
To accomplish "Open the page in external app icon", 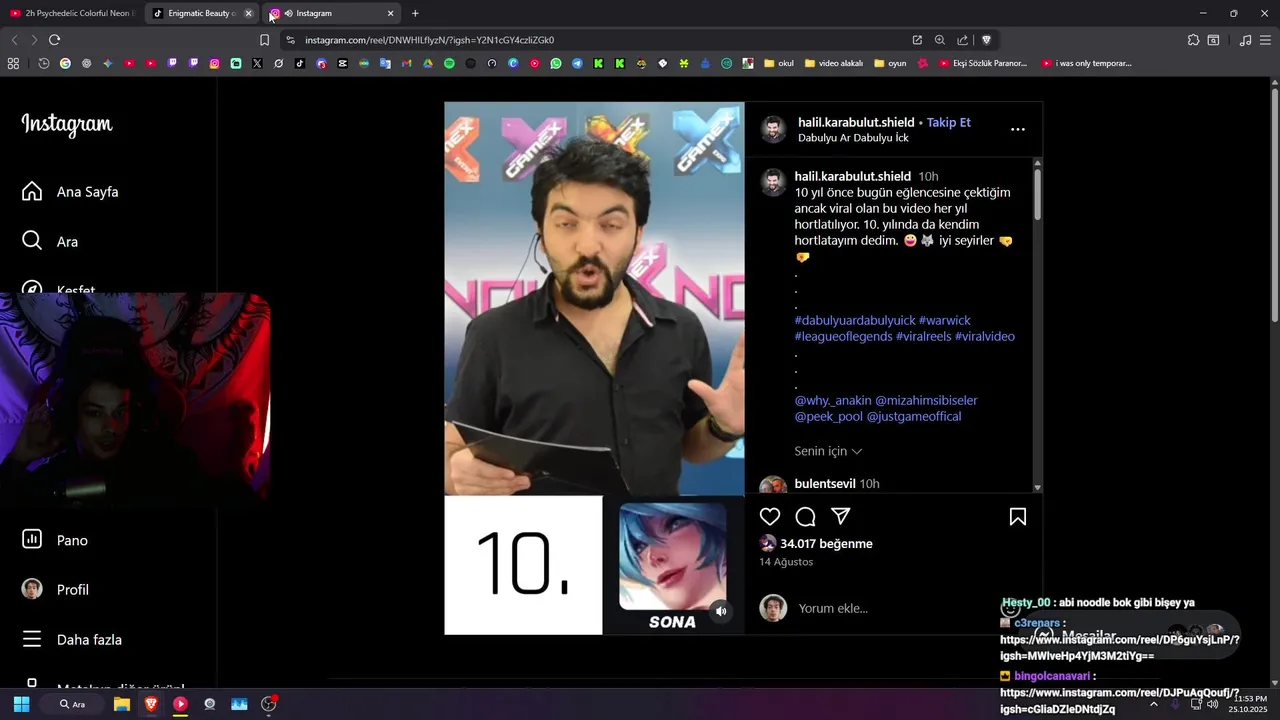I will point(917,40).
